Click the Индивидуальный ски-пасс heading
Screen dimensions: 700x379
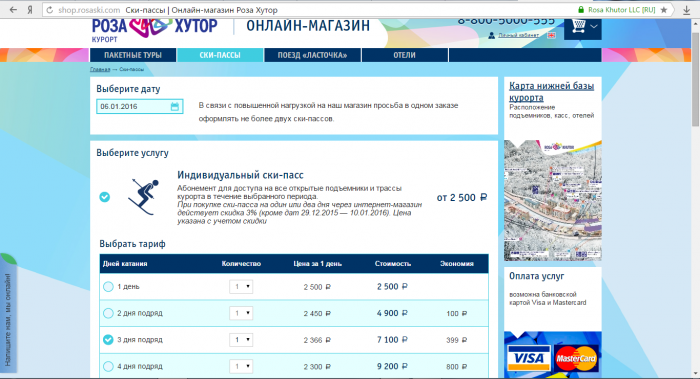point(240,175)
